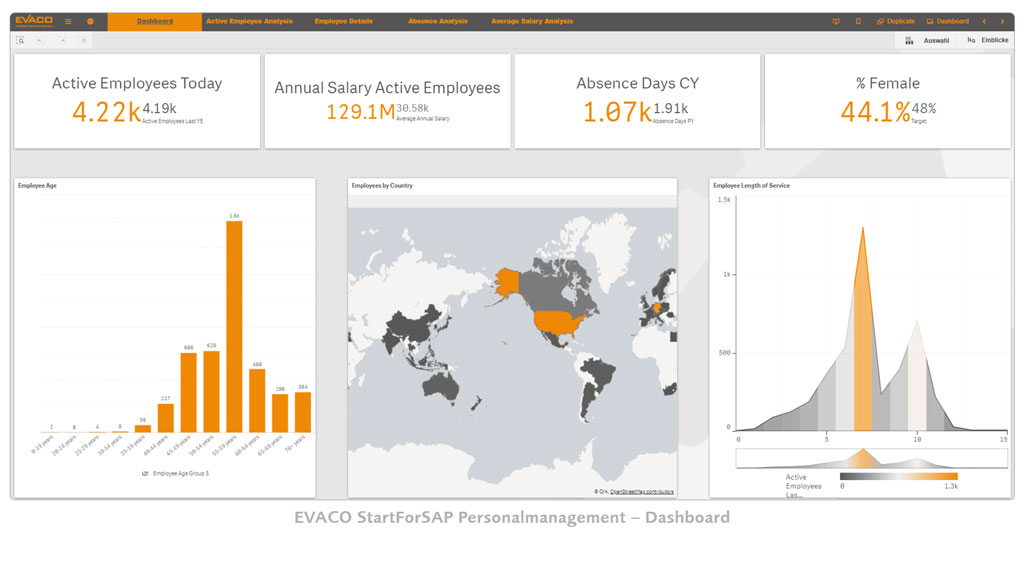Select the tallest 55-59 years bar
The width and height of the screenshot is (1024, 567).
click(234, 327)
